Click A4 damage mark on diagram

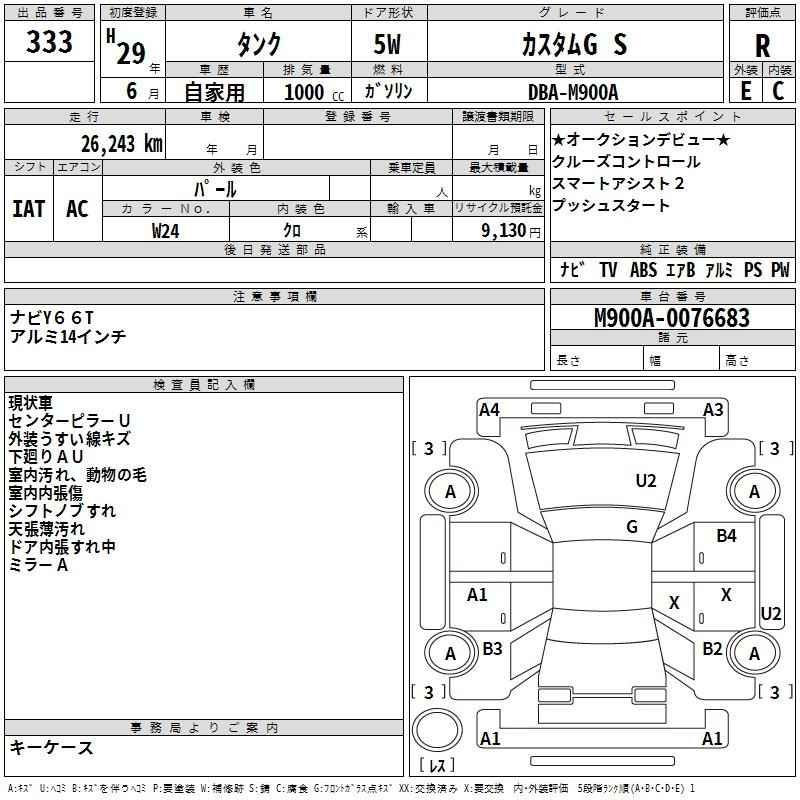point(489,410)
